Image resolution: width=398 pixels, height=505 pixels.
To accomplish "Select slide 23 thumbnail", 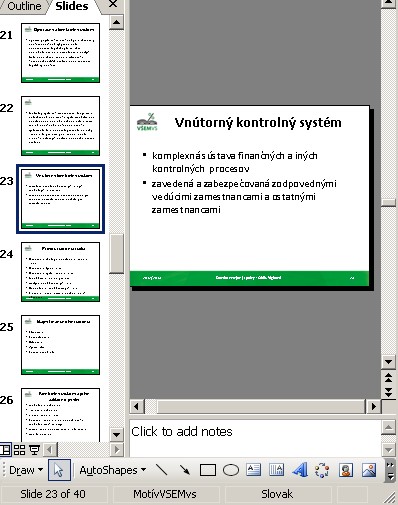I will pyautogui.click(x=60, y=199).
